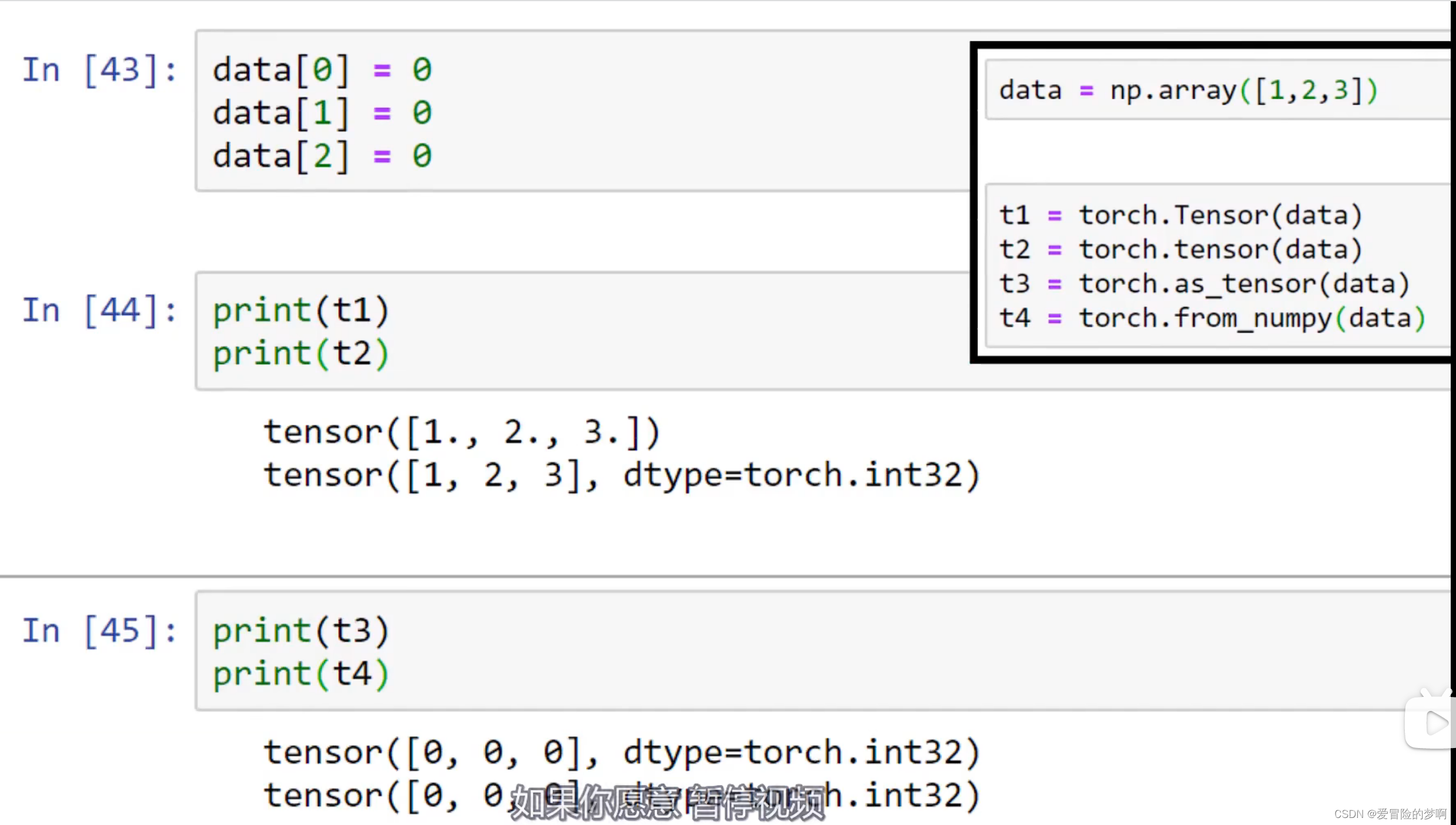Click the print(t3) code cell In [45]
This screenshot has width=1456, height=825.
coord(823,651)
